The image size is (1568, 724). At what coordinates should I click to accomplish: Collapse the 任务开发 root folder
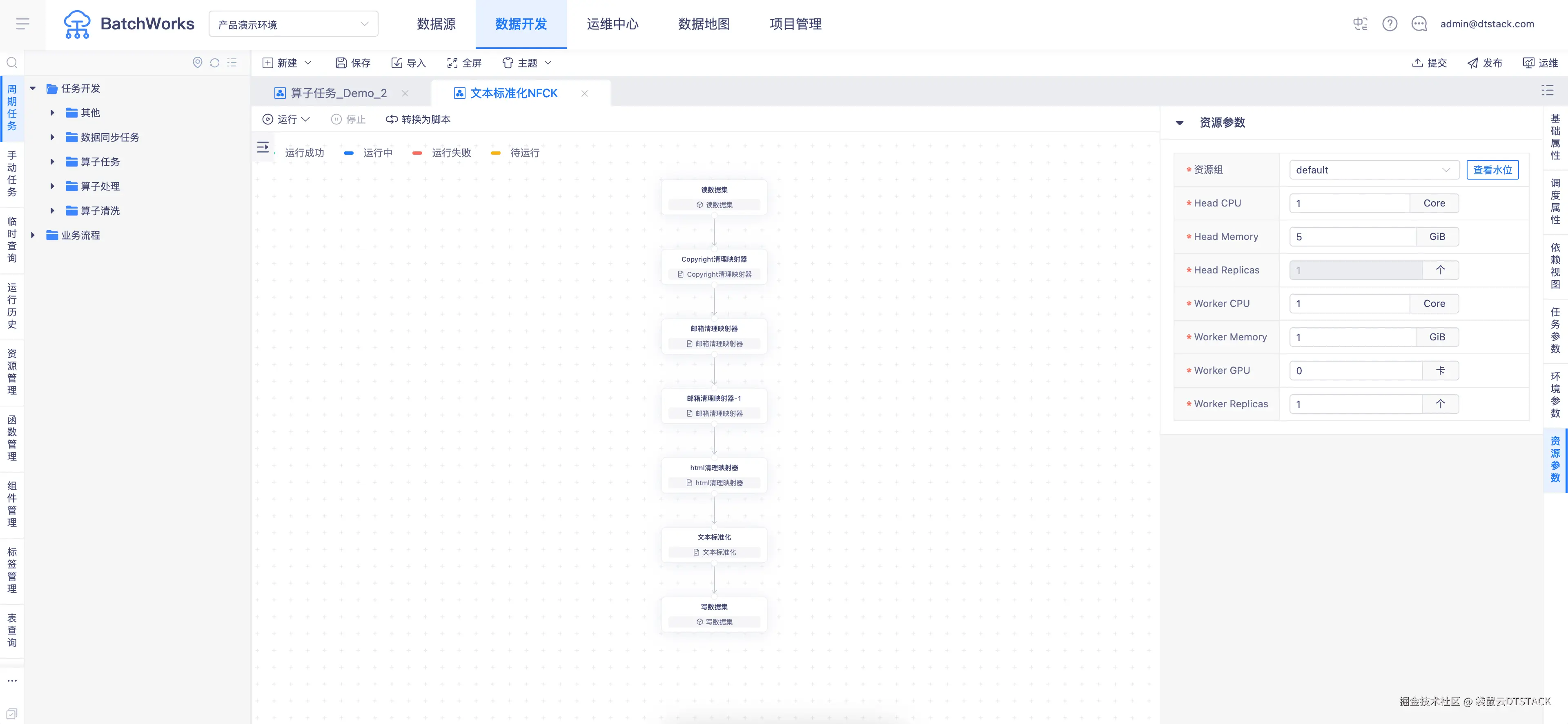point(33,89)
